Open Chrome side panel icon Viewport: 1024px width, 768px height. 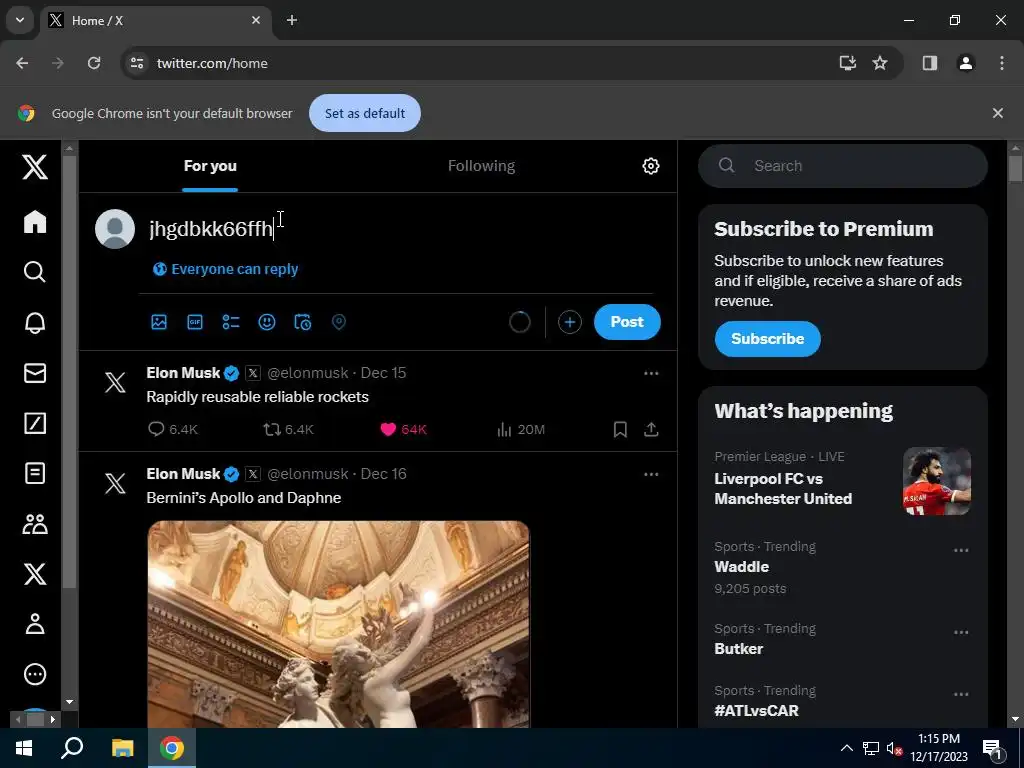[x=929, y=63]
